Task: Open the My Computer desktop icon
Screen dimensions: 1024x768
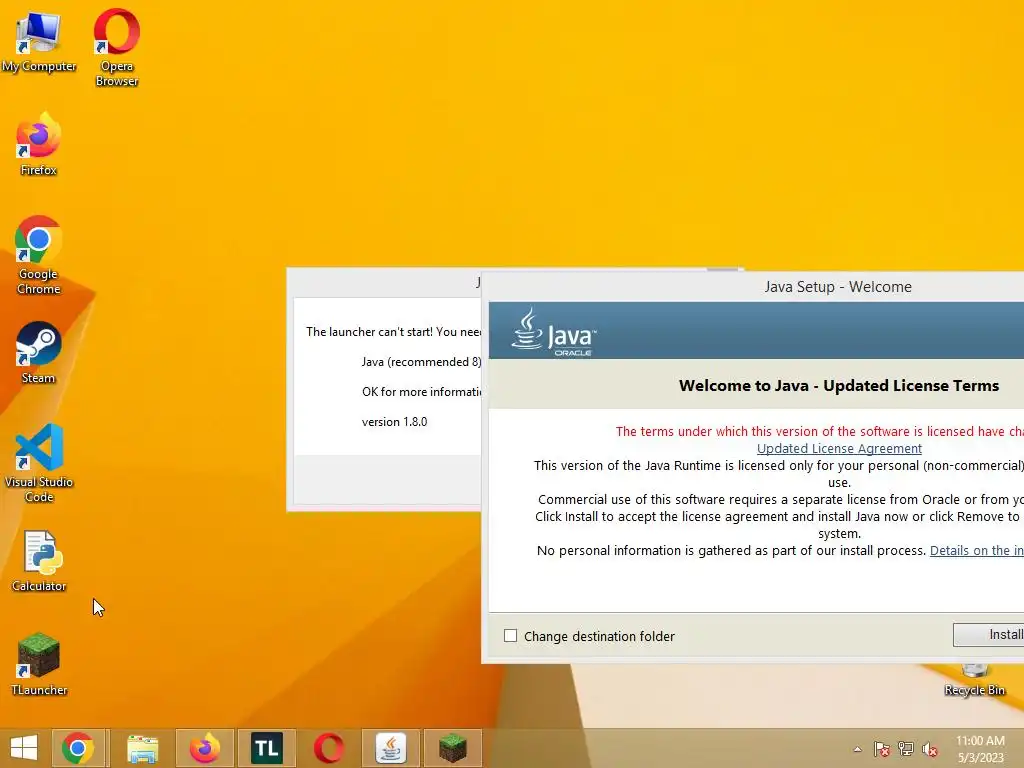Action: point(39,42)
